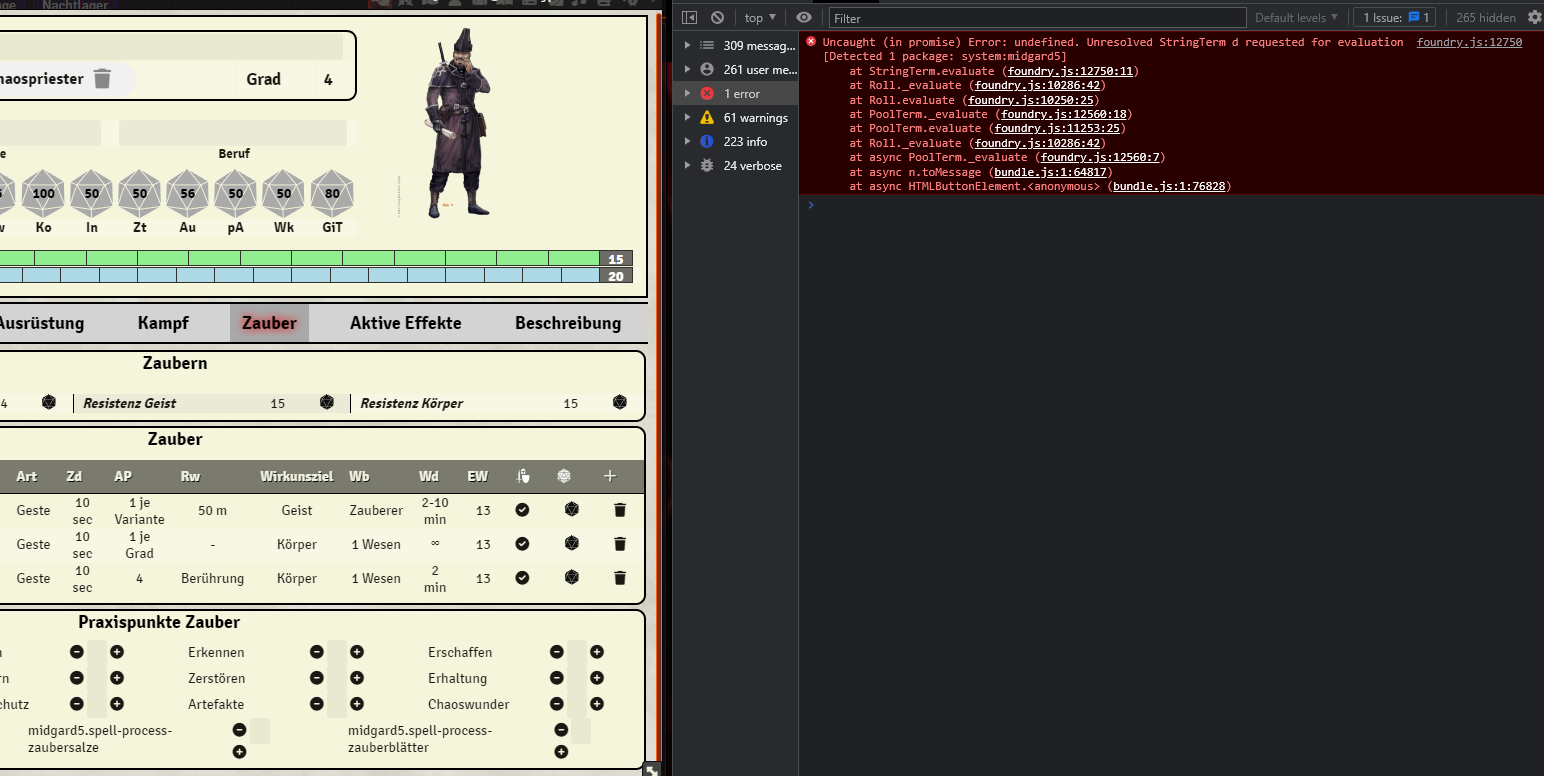
Task: Open the top context dropdown
Action: (760, 17)
